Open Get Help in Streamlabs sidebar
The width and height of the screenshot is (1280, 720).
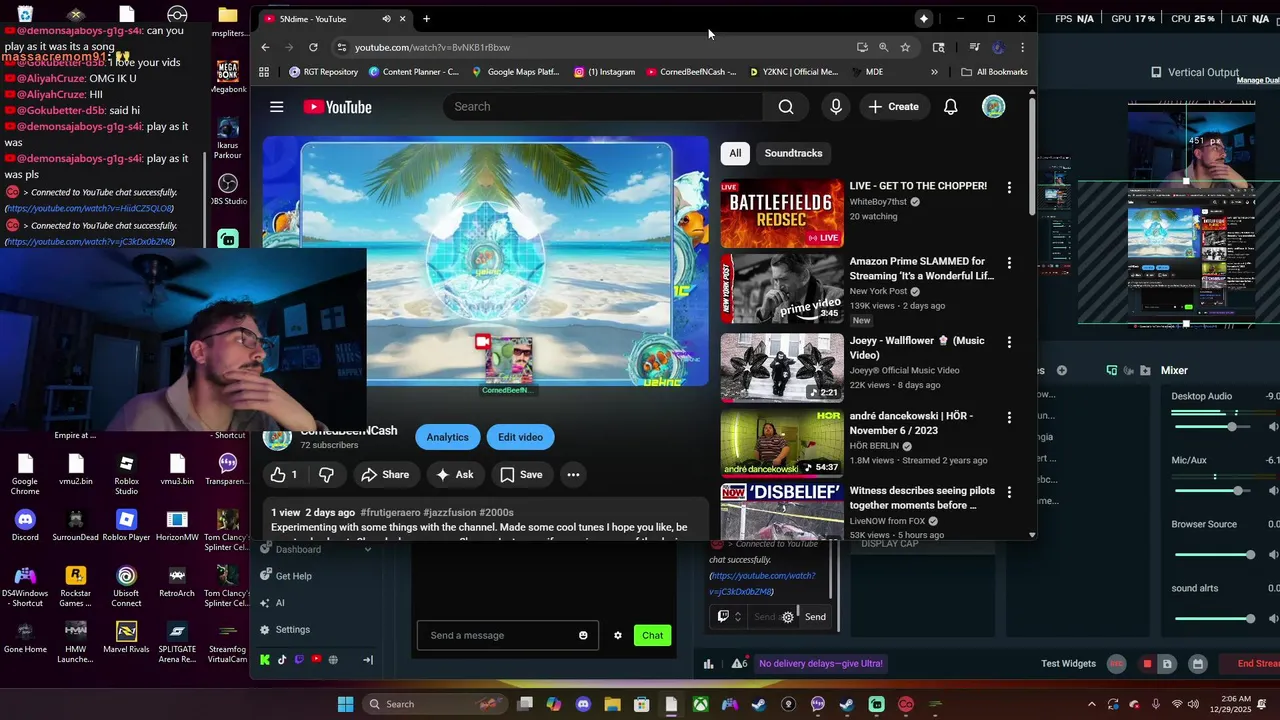(286, 576)
